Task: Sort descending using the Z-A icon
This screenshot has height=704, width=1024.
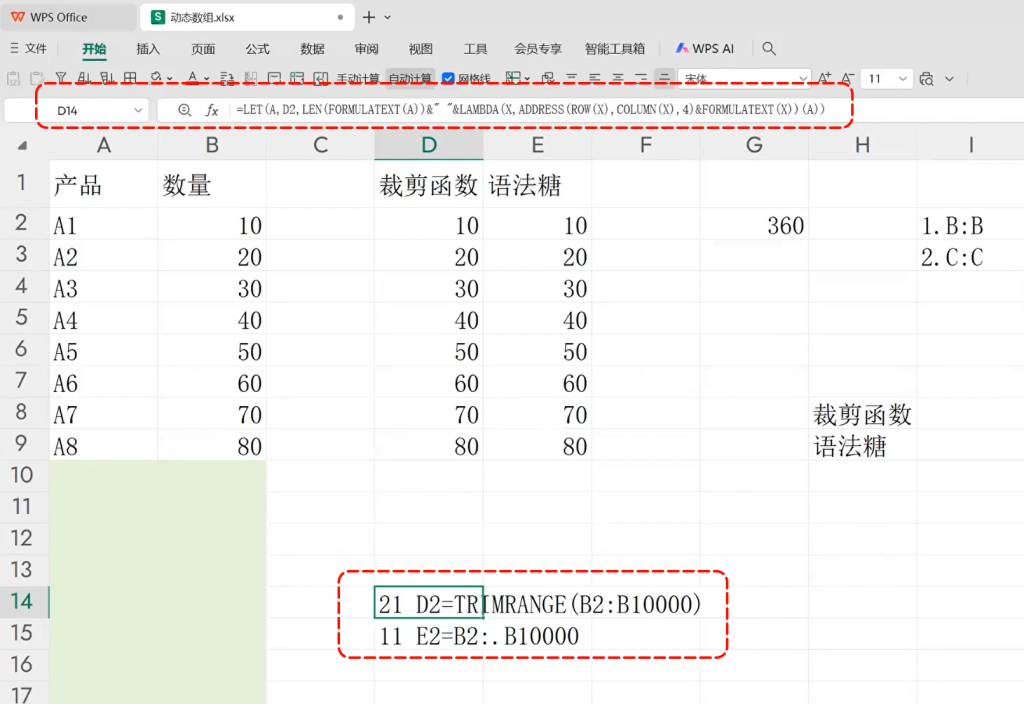Action: pyautogui.click(x=107, y=78)
